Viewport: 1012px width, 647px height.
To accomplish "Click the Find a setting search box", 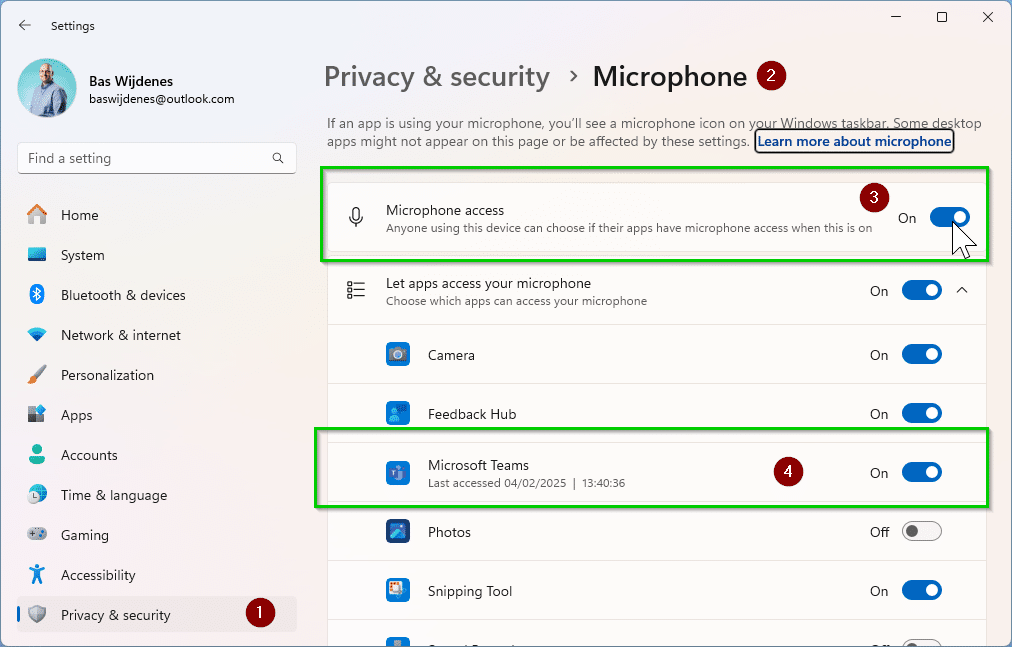I will coord(145,159).
